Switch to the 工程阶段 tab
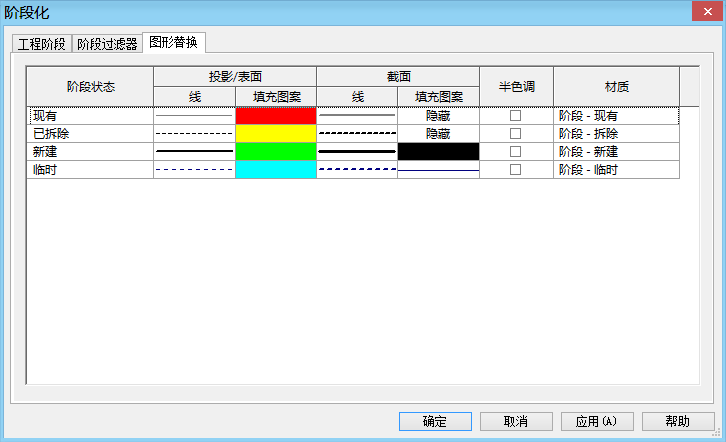This screenshot has width=726, height=442. pyautogui.click(x=42, y=44)
